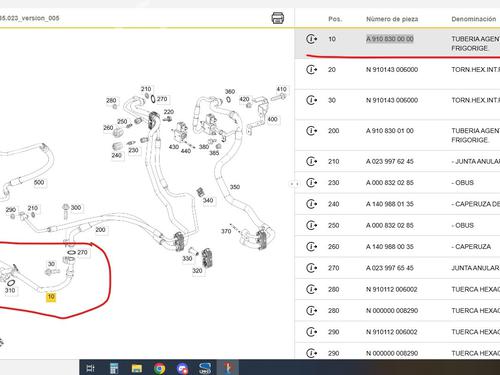Open Task View on the taskbar
The image size is (500, 375).
pyautogui.click(x=91, y=368)
